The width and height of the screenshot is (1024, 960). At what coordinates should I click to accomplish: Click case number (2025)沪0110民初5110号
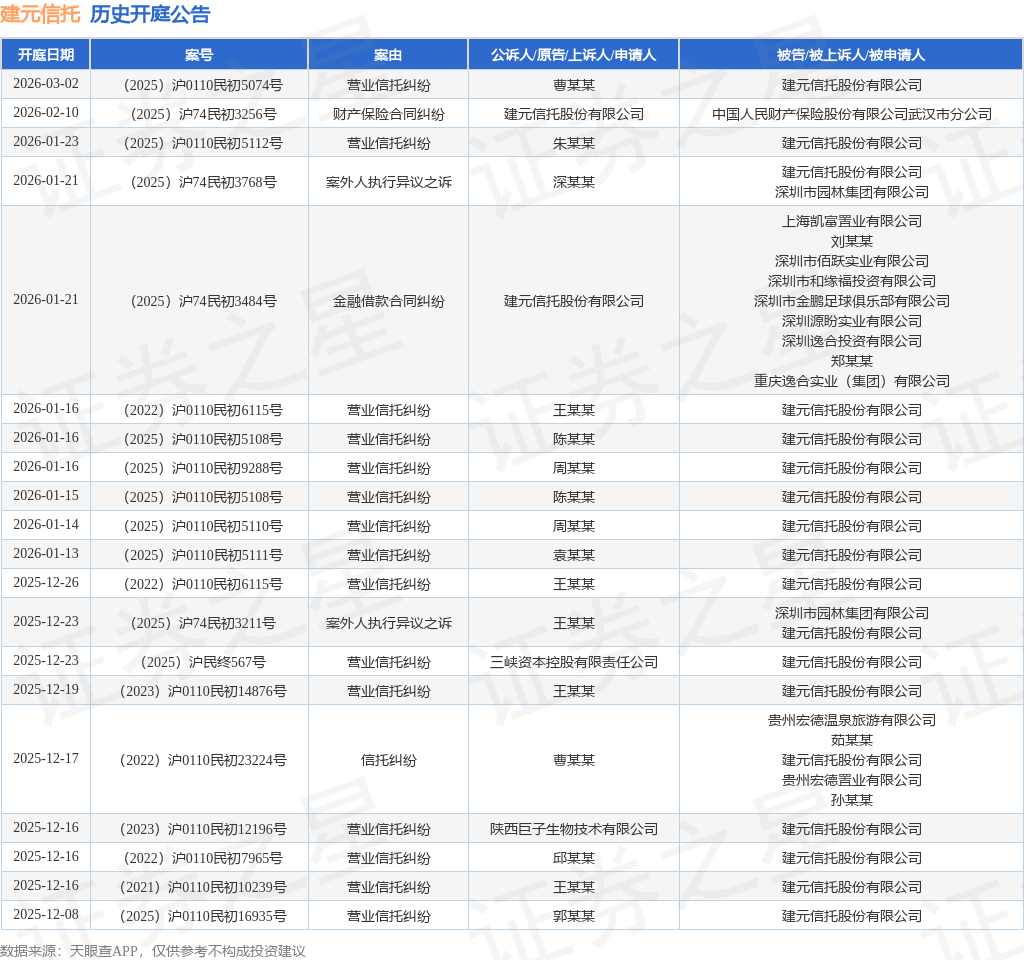[x=202, y=526]
